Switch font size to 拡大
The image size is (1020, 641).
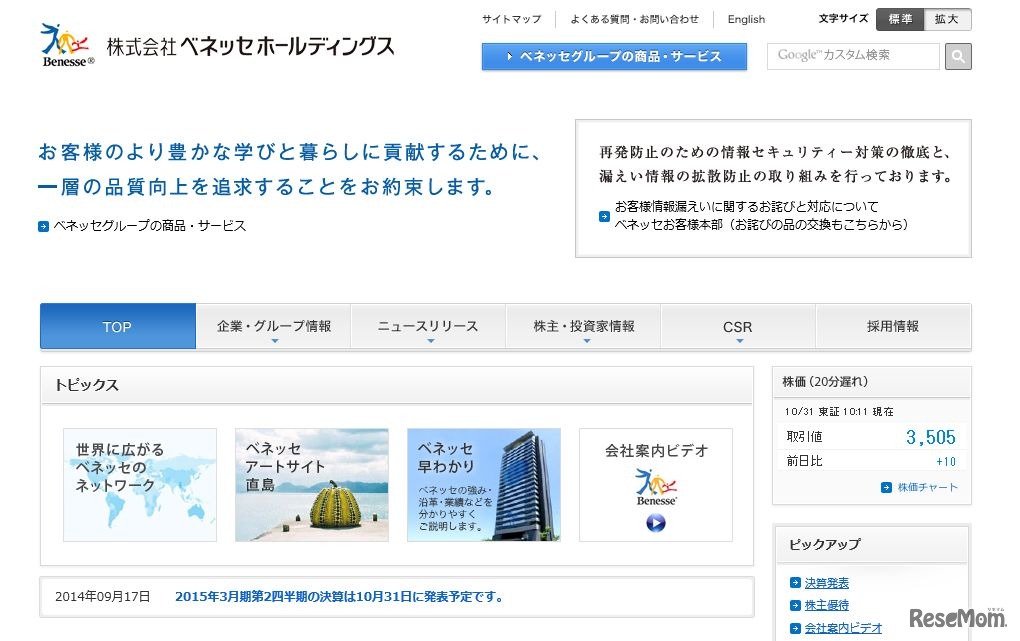coord(945,19)
